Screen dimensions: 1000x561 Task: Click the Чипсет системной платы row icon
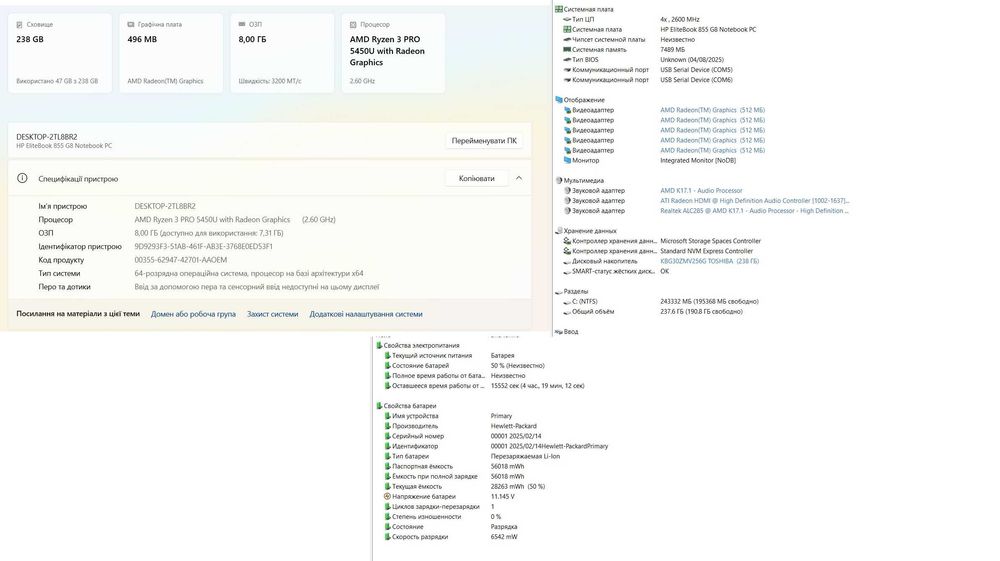[x=567, y=40]
